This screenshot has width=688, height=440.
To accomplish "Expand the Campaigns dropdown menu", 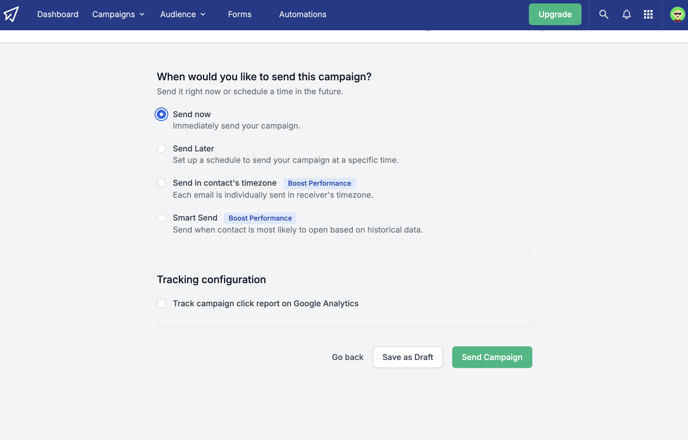I will pos(118,14).
